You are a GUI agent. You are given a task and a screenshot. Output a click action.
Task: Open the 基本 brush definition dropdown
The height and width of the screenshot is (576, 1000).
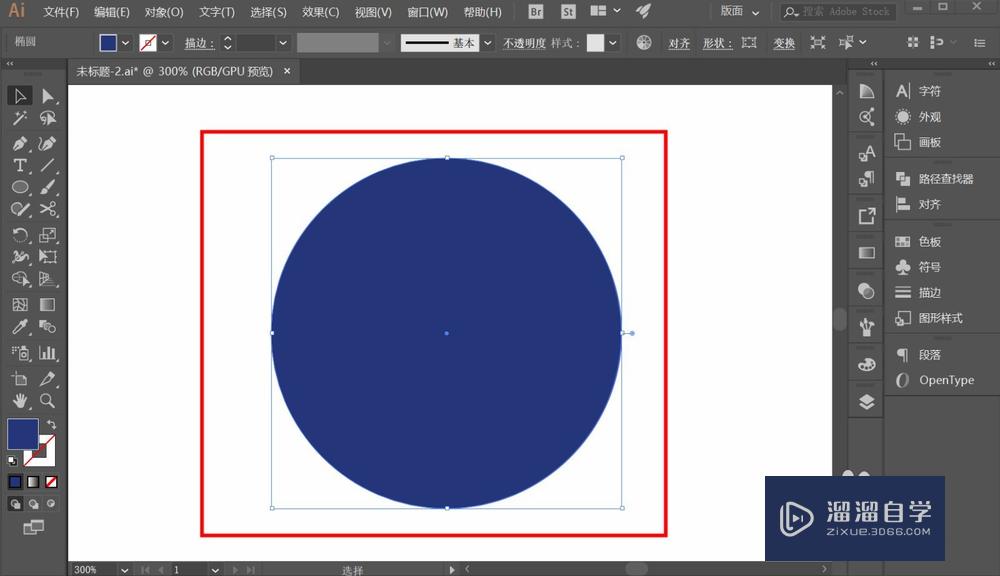pos(488,43)
